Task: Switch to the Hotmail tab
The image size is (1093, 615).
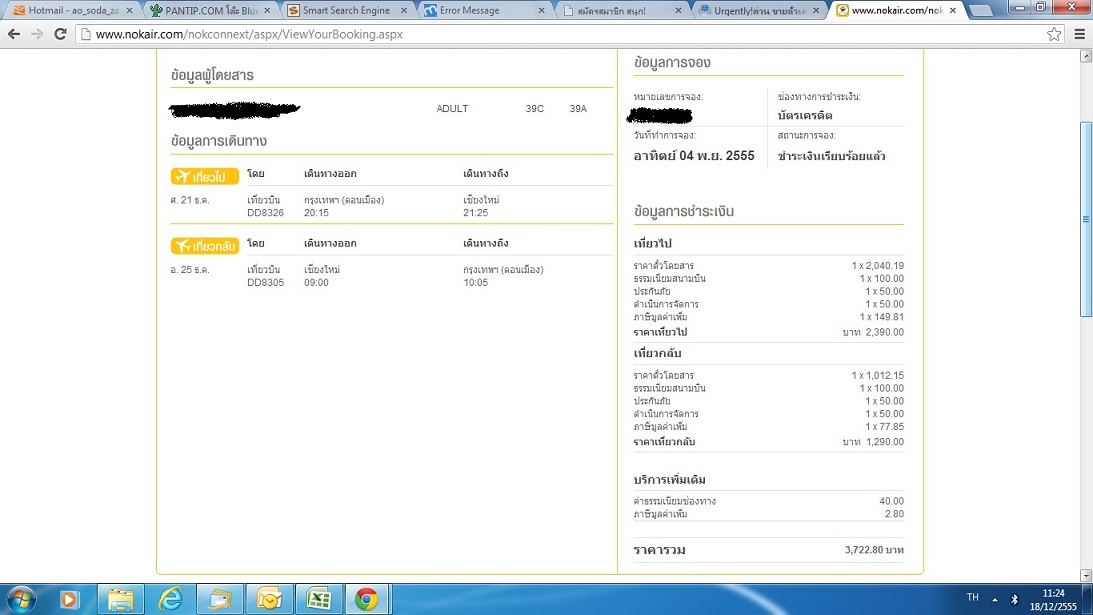Action: (72, 10)
